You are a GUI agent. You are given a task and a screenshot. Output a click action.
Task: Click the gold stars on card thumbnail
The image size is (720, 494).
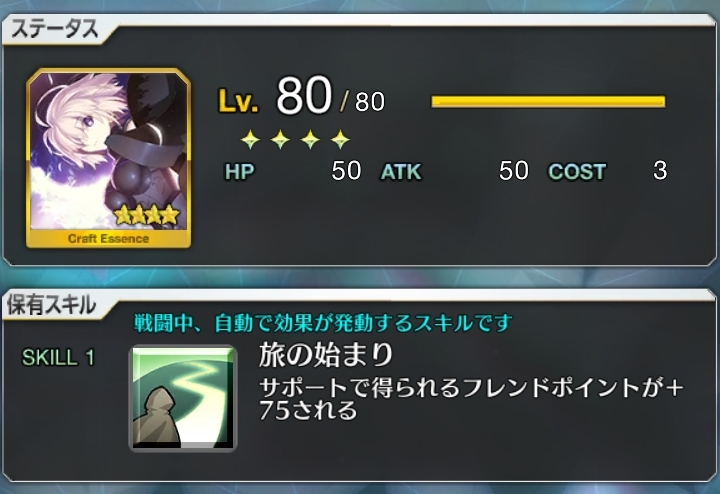coord(146,214)
